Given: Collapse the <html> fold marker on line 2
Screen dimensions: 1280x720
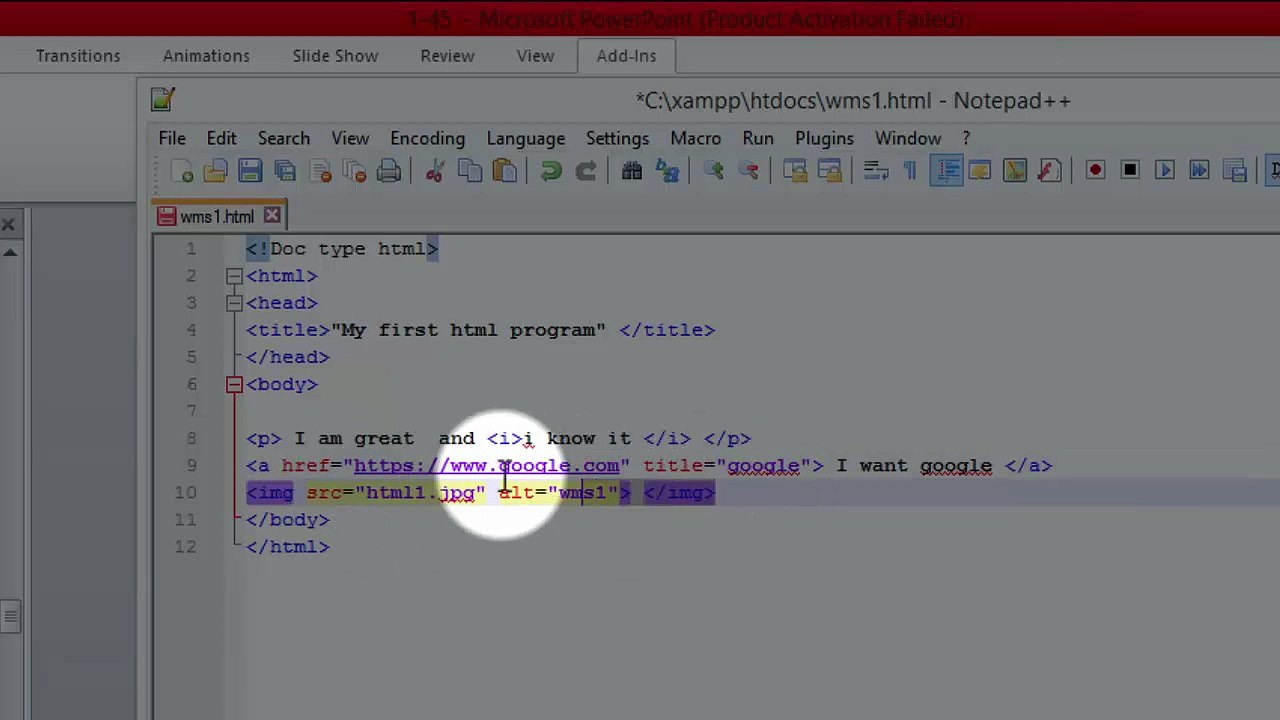Looking at the screenshot, I should pyautogui.click(x=234, y=276).
